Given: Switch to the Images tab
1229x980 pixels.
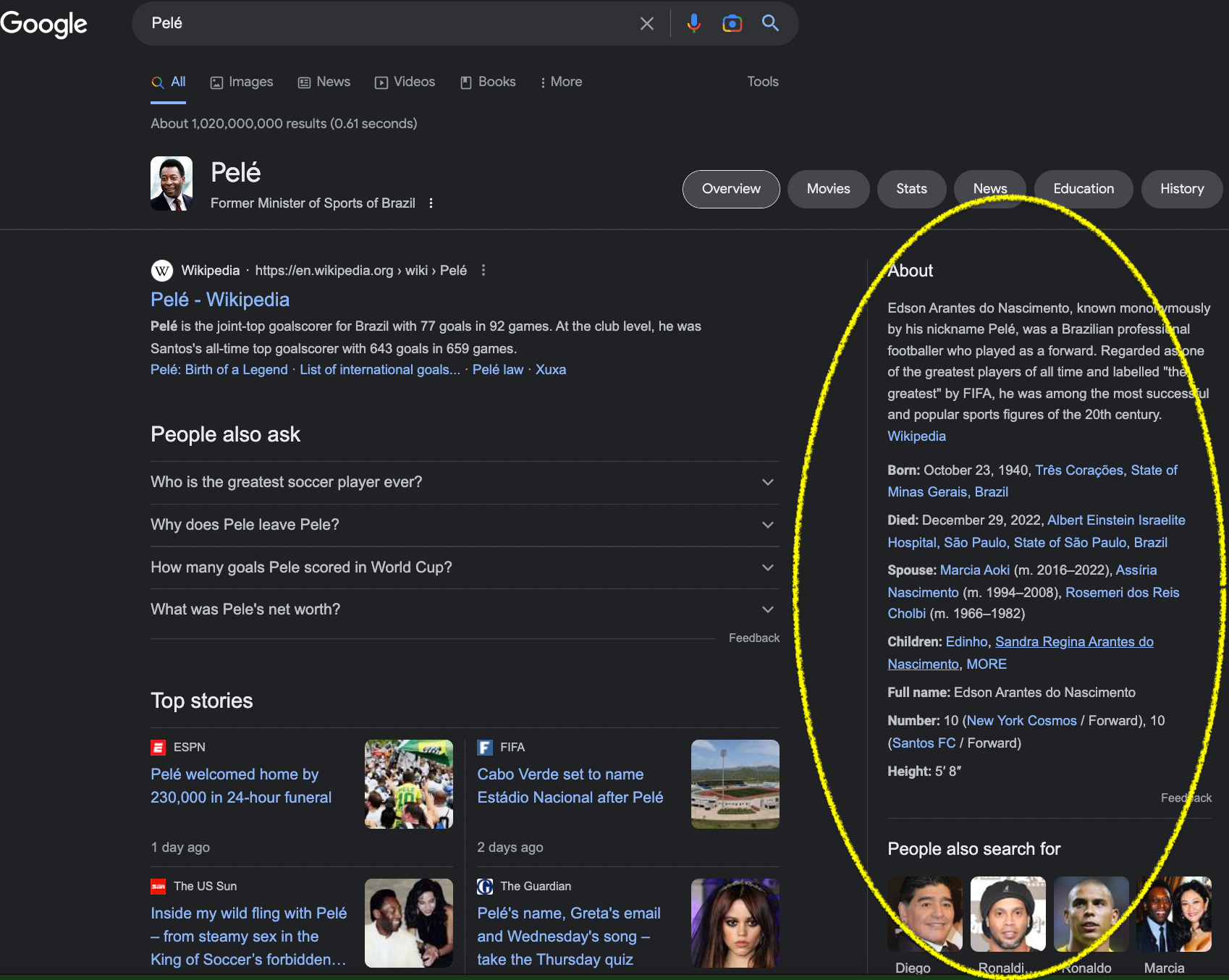Looking at the screenshot, I should click(242, 82).
